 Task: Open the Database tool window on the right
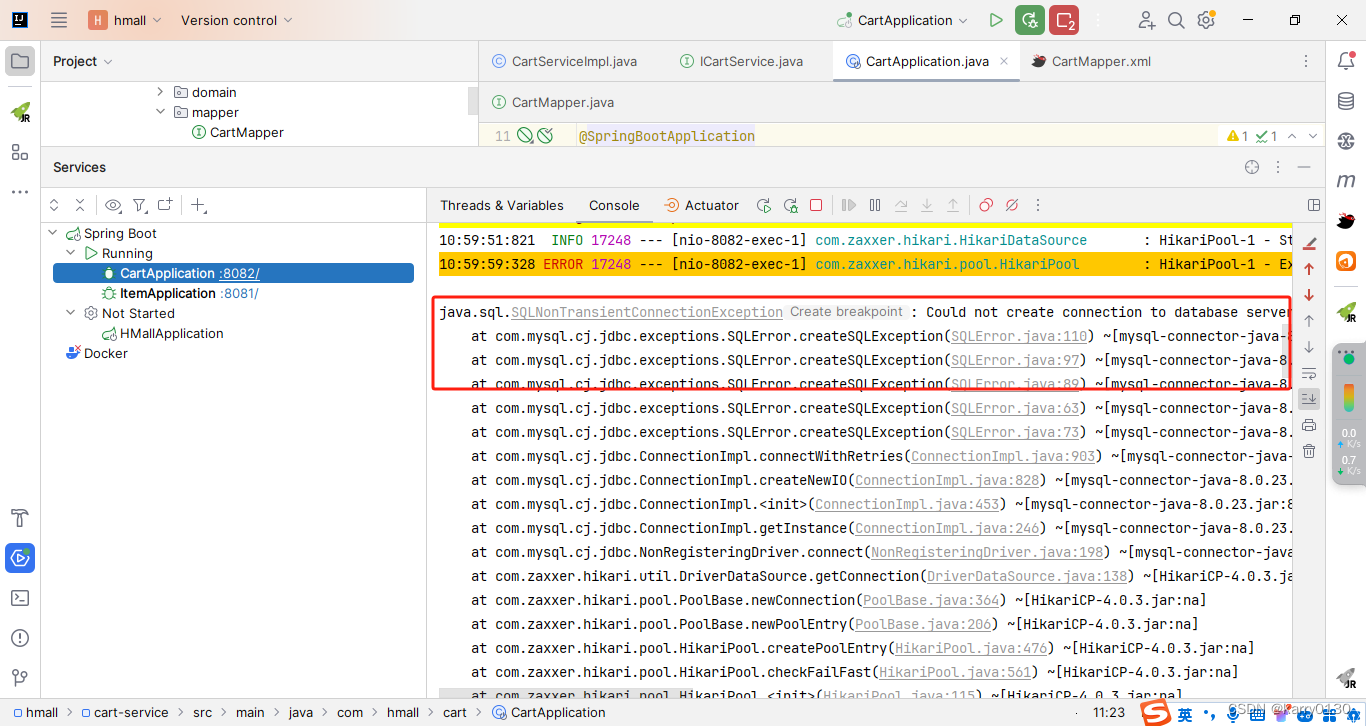(1346, 100)
